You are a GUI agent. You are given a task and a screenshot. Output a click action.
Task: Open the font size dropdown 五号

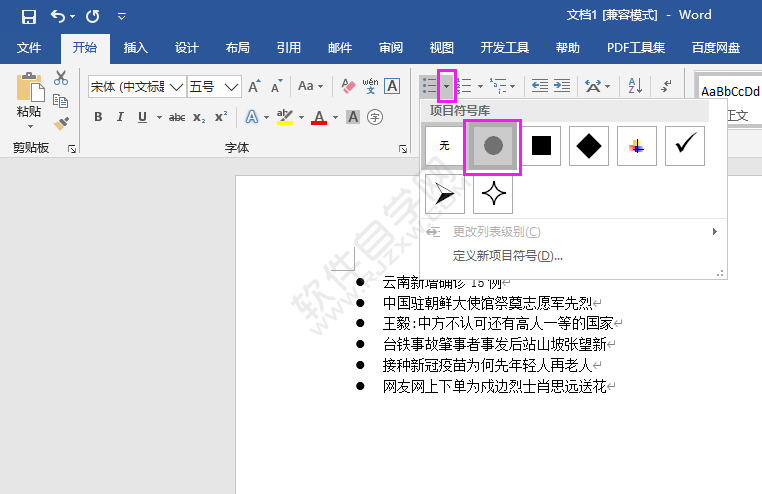pyautogui.click(x=214, y=87)
